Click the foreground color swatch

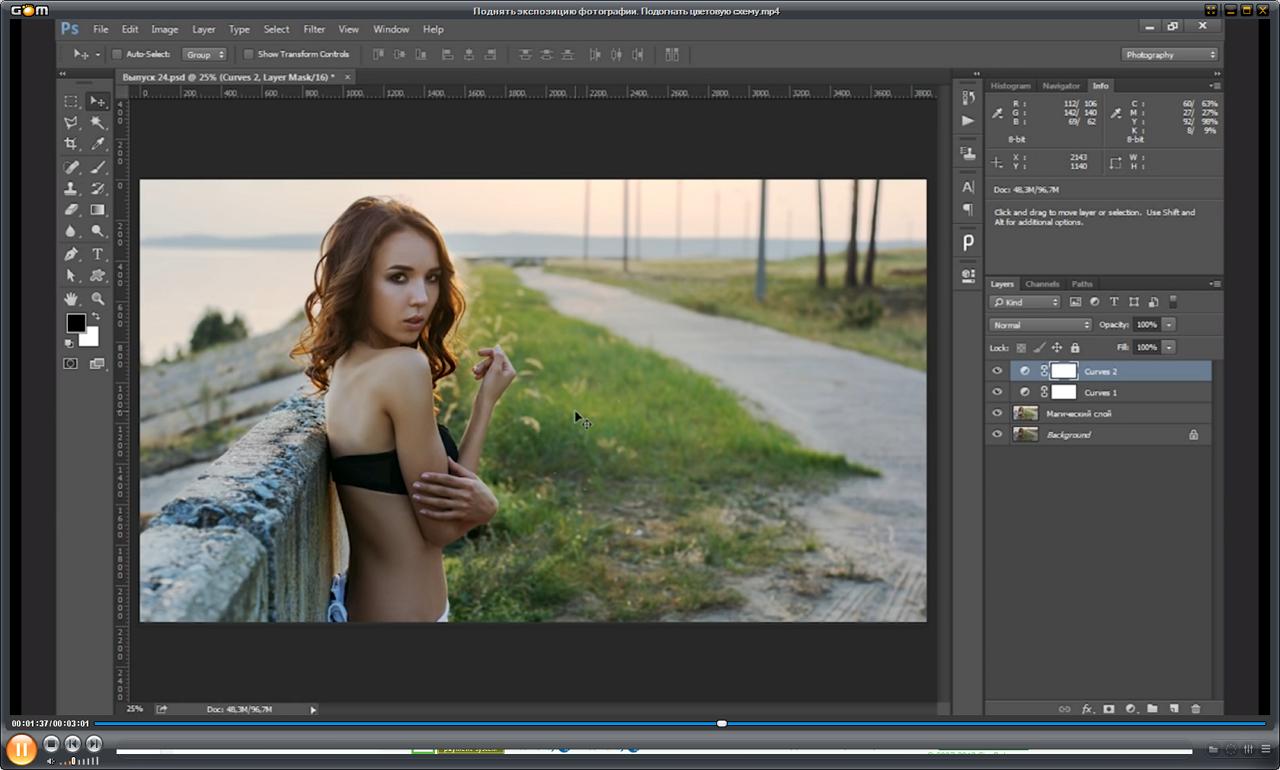76,323
